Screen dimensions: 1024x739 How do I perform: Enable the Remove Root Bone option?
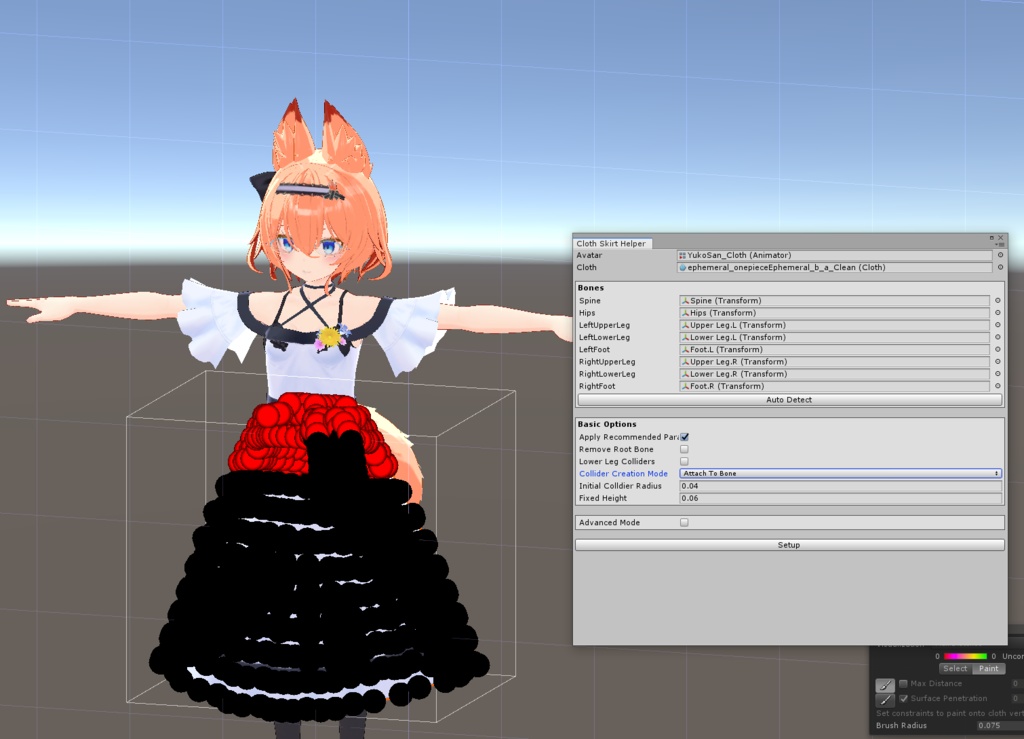(x=684, y=449)
